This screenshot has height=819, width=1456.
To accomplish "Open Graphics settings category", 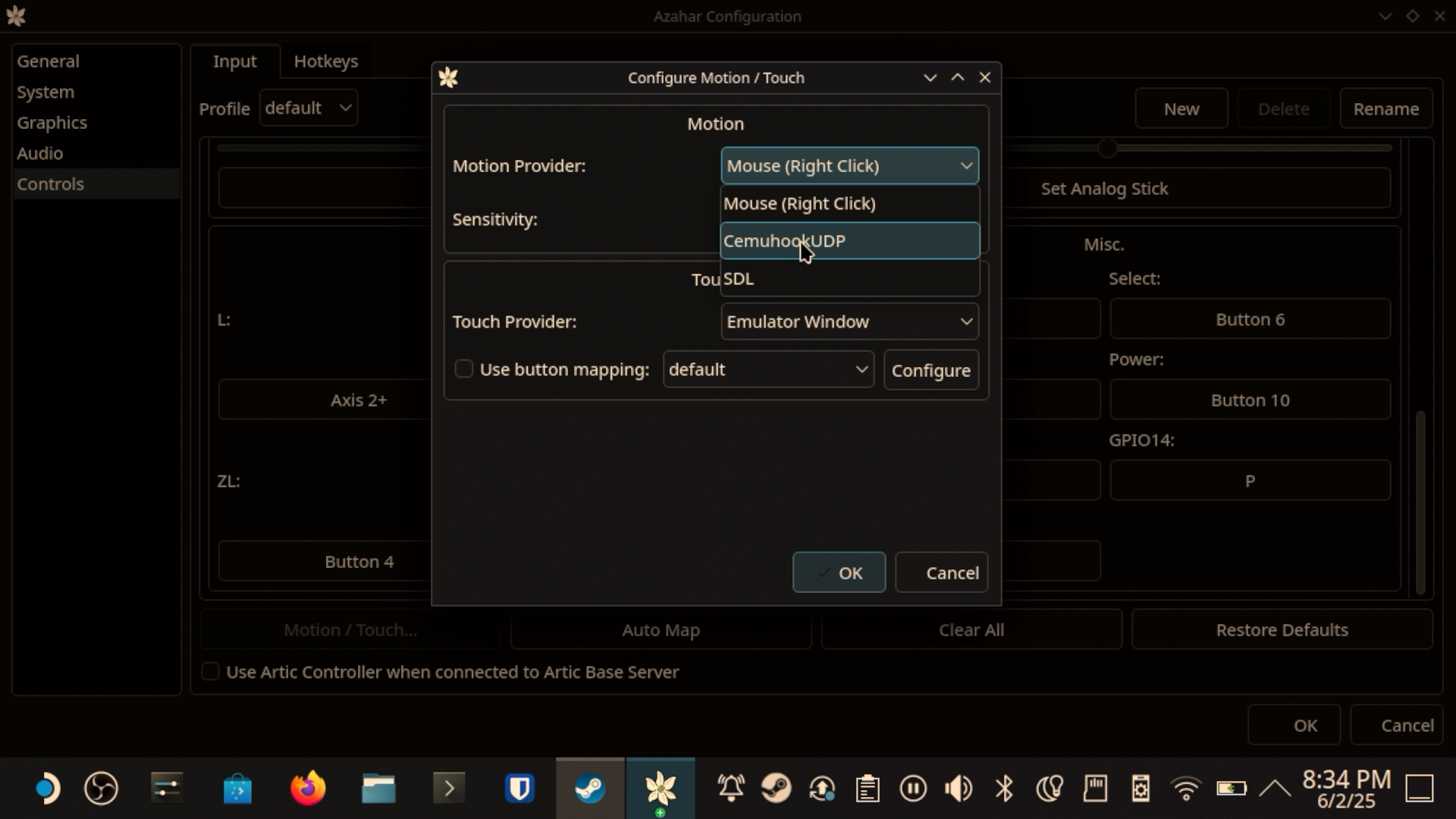I will [x=96, y=122].
